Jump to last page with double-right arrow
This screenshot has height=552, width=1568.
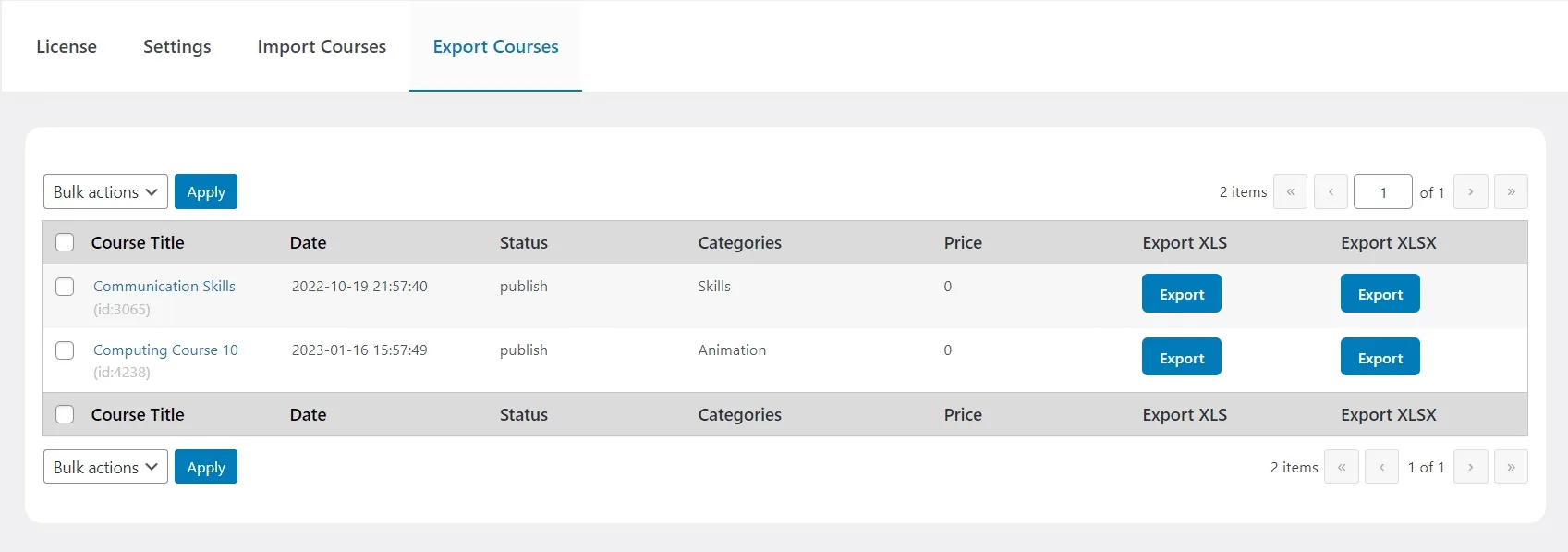pos(1511,191)
